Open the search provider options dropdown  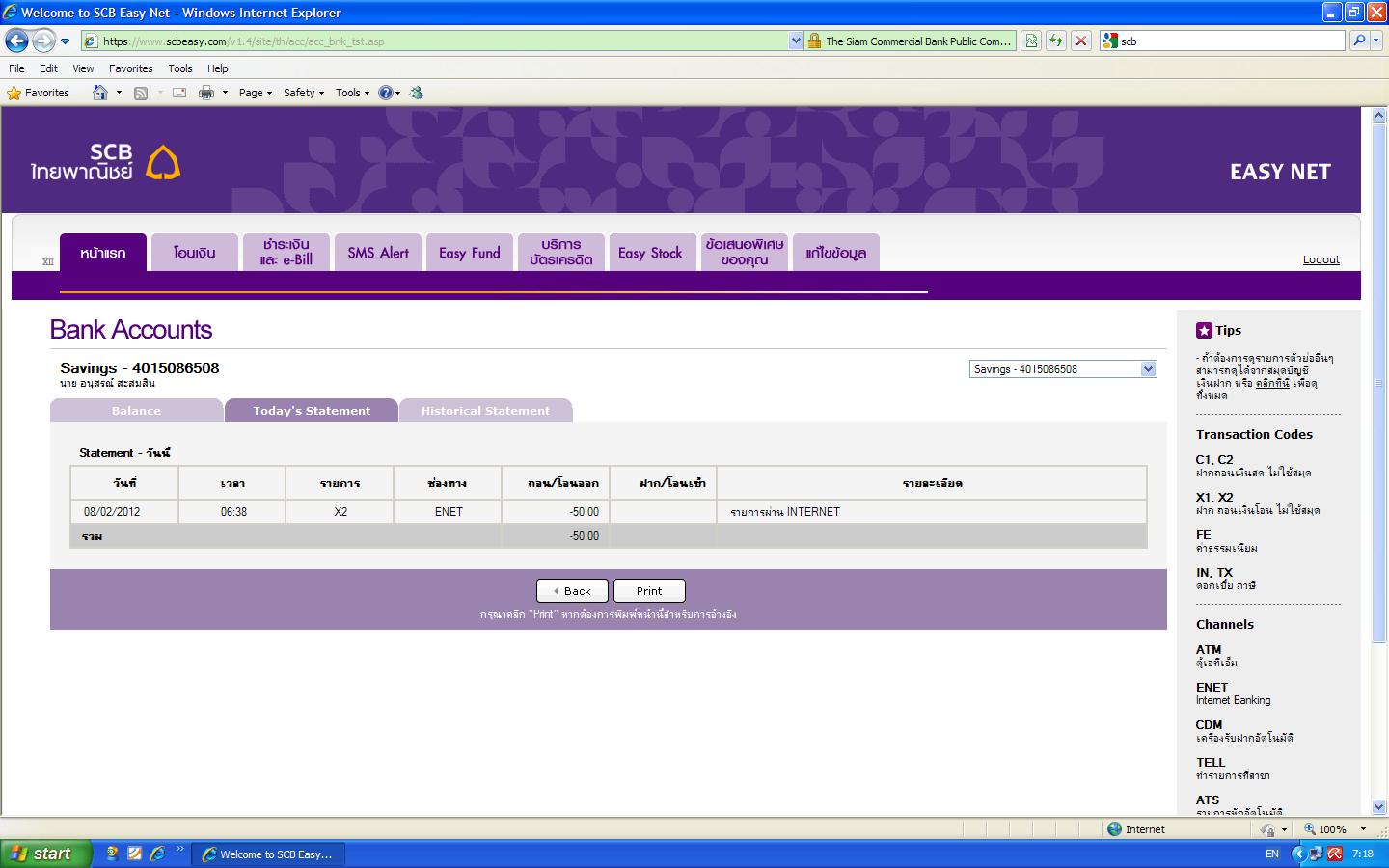[1376, 41]
